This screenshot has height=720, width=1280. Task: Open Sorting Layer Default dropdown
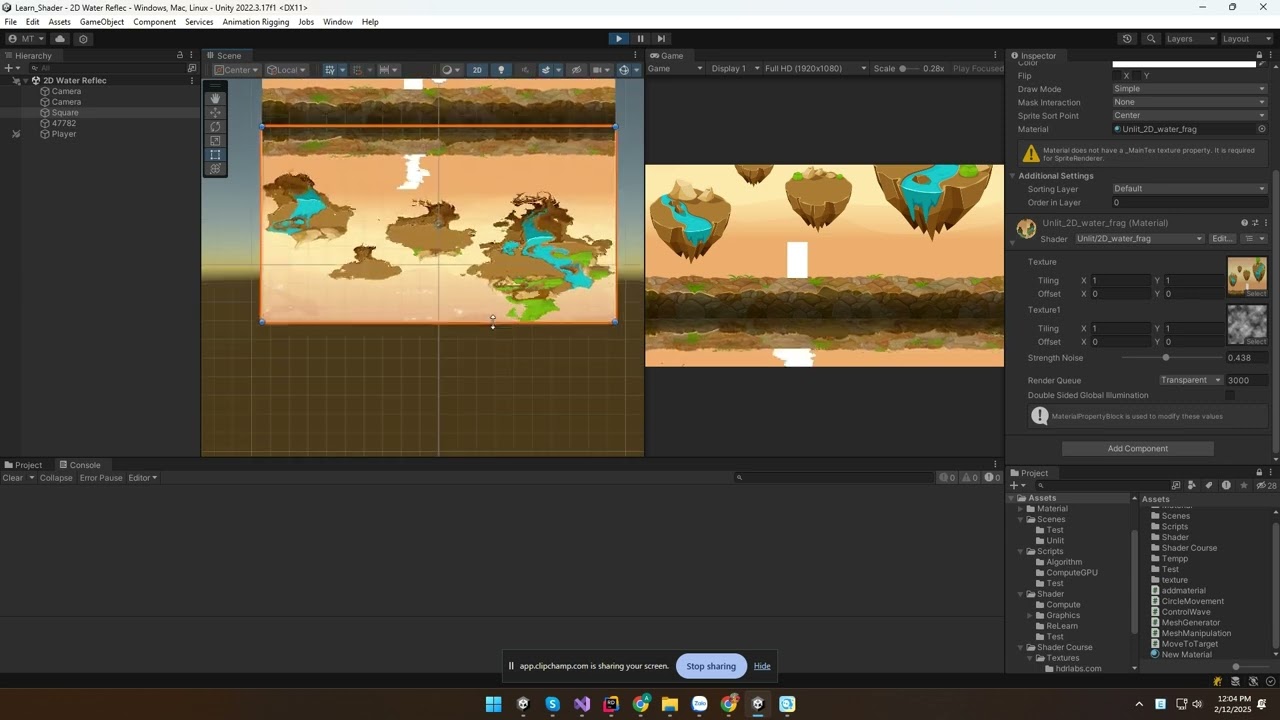[x=1189, y=188]
